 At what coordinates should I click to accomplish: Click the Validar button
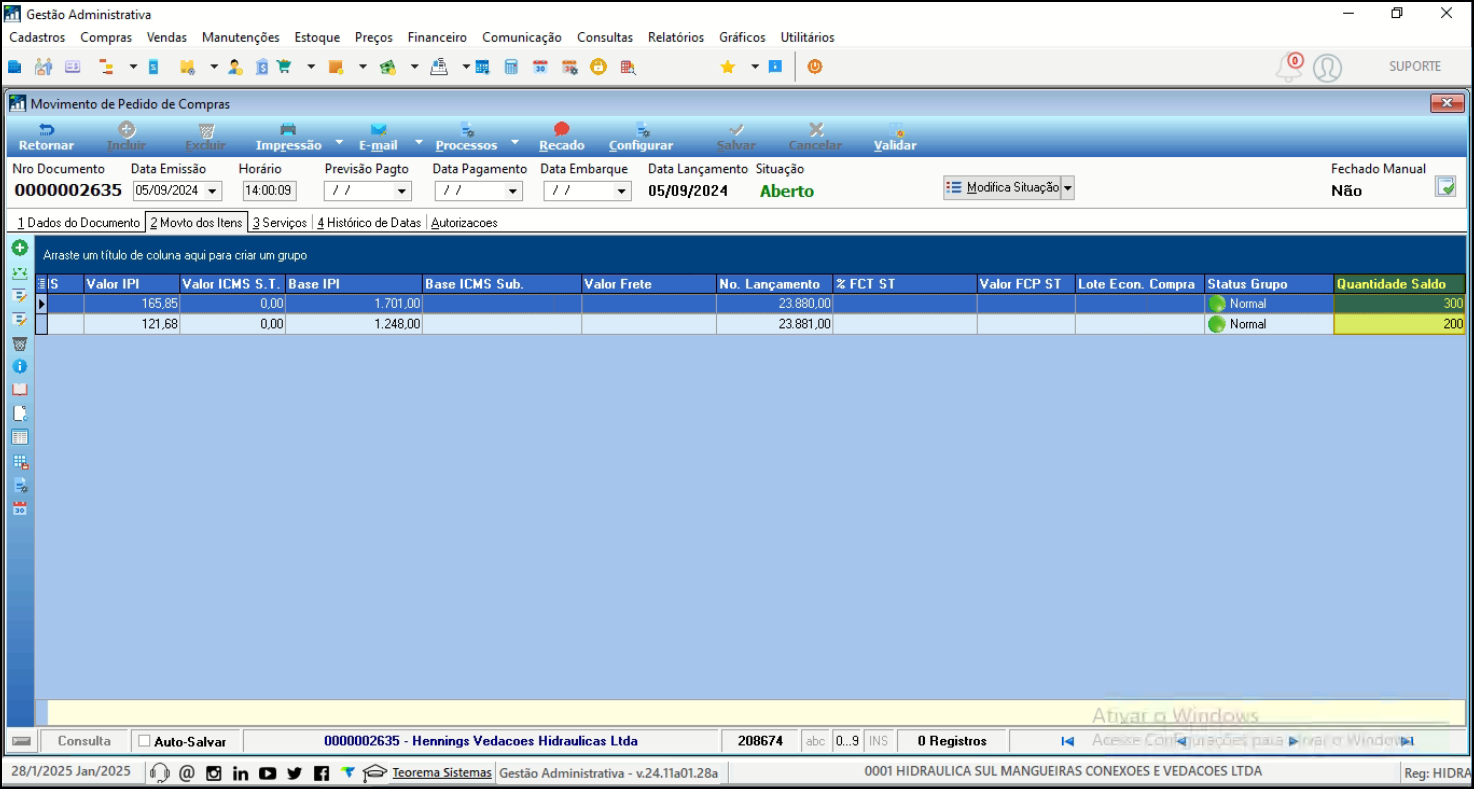tap(895, 137)
